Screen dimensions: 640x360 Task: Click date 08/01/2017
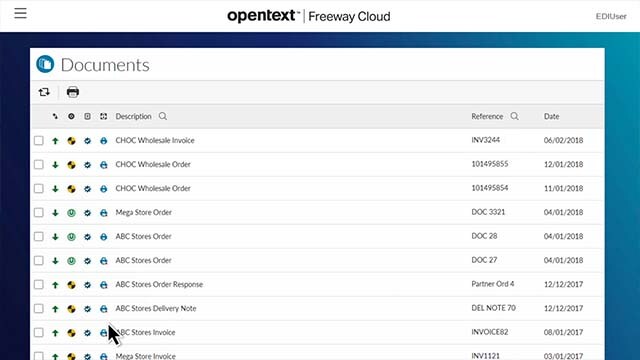tap(563, 333)
